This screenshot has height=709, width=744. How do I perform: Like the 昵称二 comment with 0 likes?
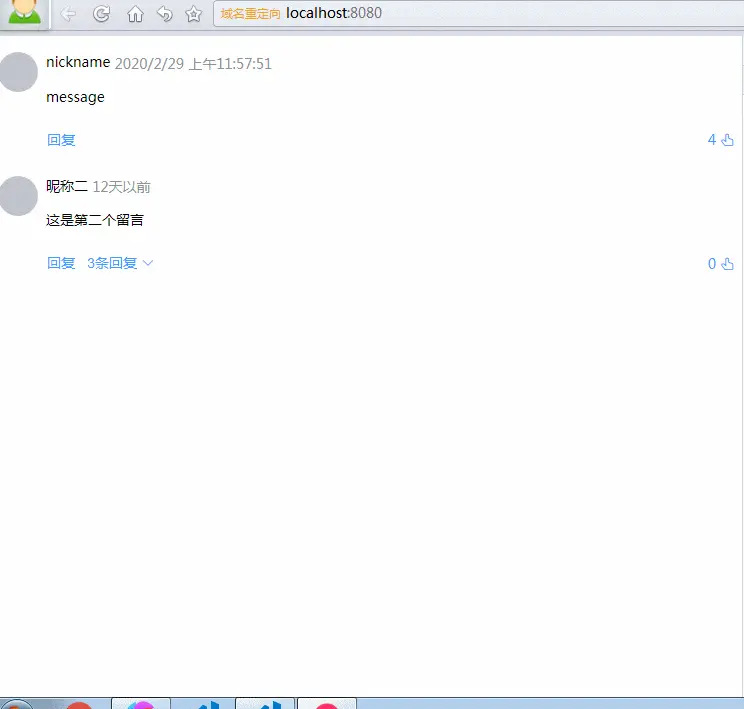coord(721,264)
